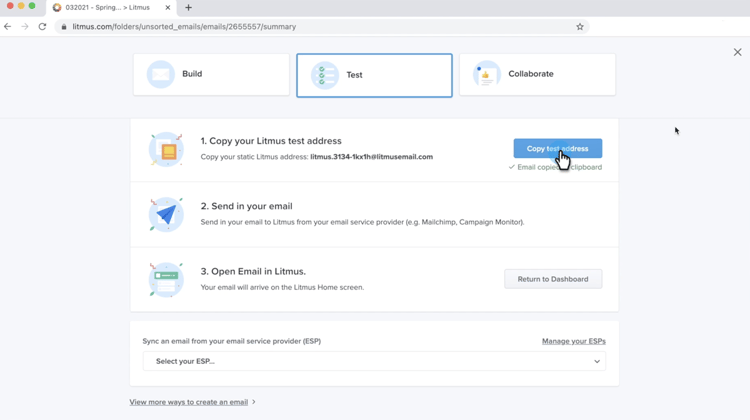The height and width of the screenshot is (420, 750).
Task: Click heading 3. Open Email in Litmus
Action: pos(253,271)
